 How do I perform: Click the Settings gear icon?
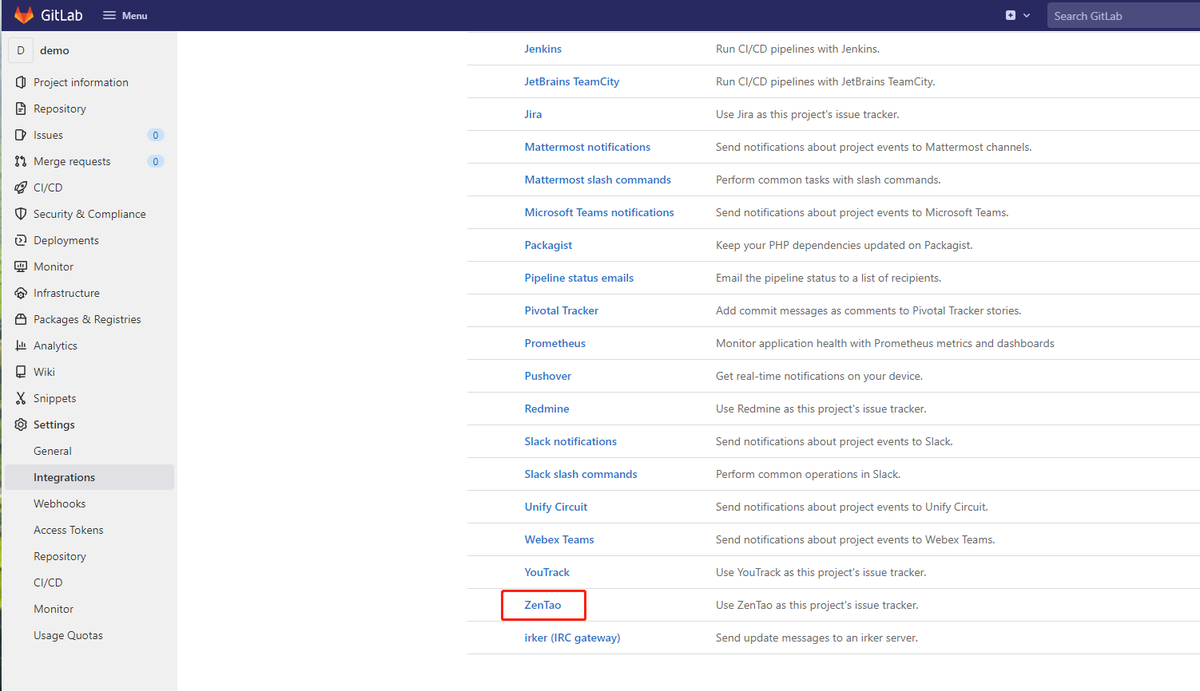21,424
